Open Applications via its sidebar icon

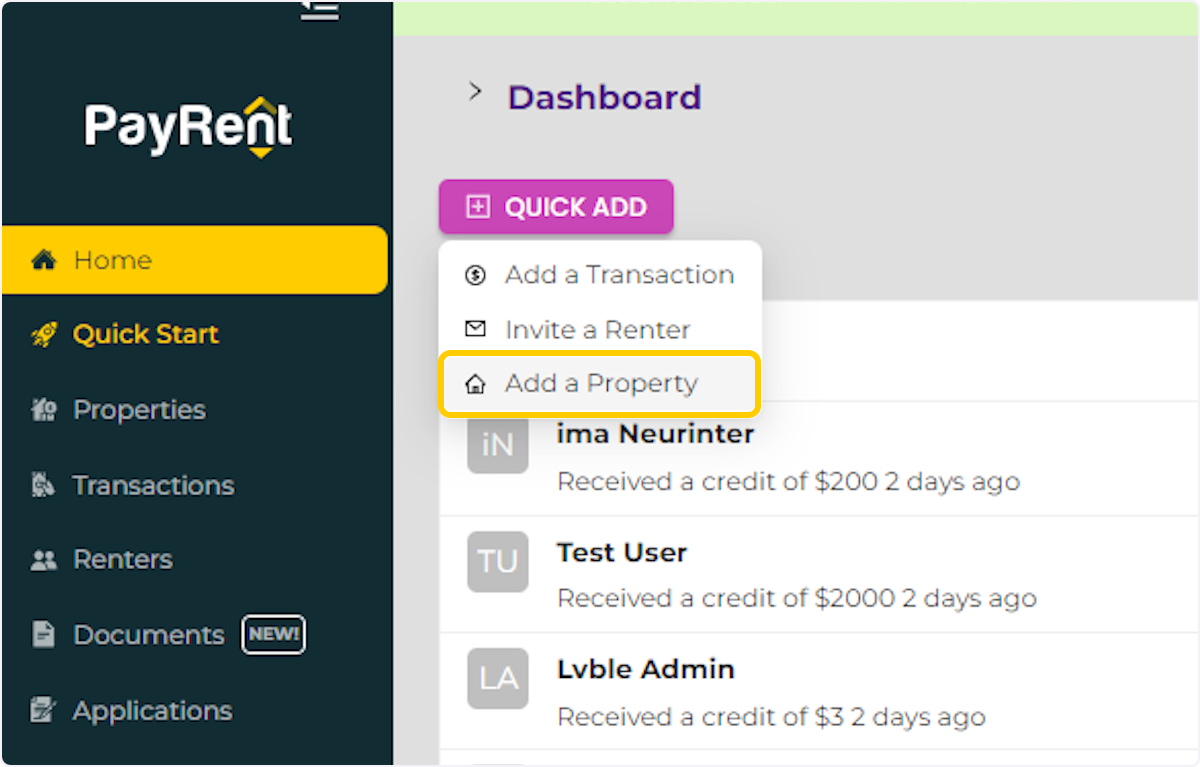pos(44,710)
